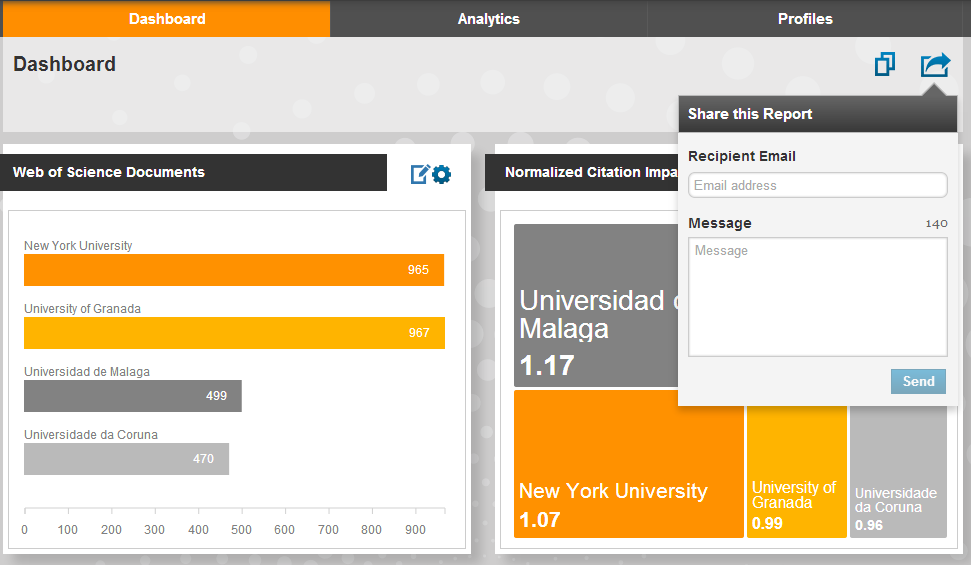Click the Send button
971x565 pixels.
(918, 382)
